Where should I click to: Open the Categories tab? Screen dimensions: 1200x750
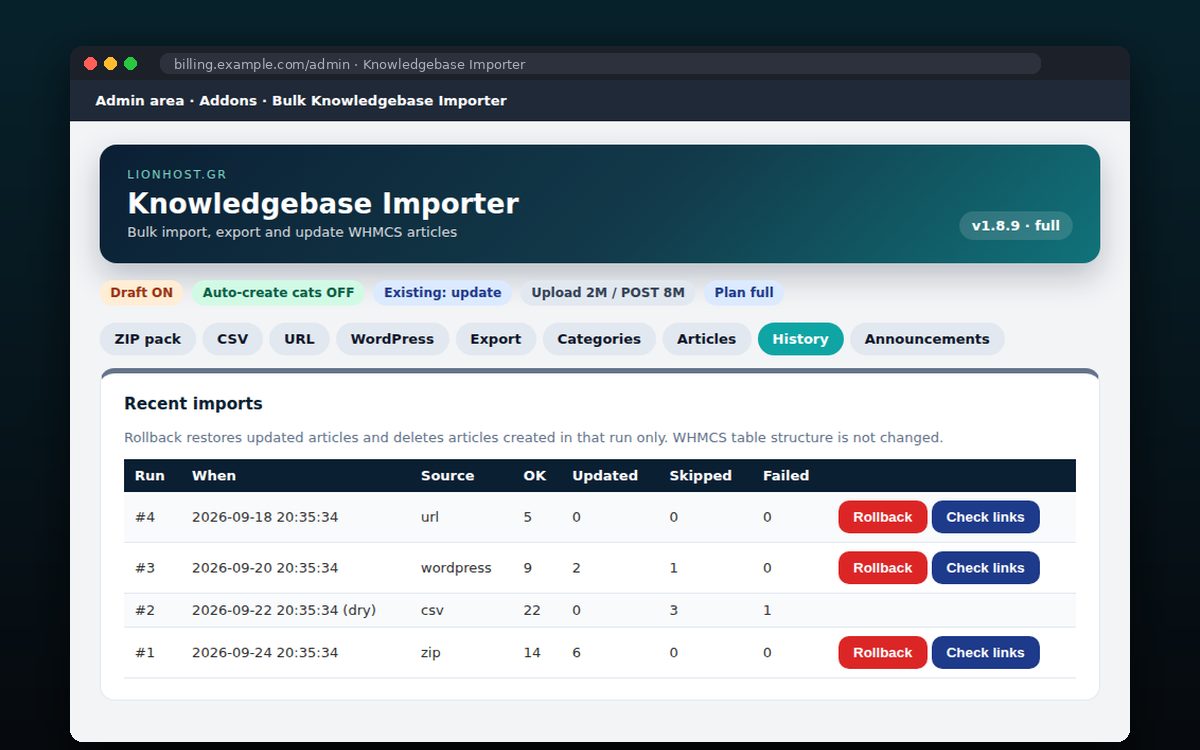(x=599, y=339)
